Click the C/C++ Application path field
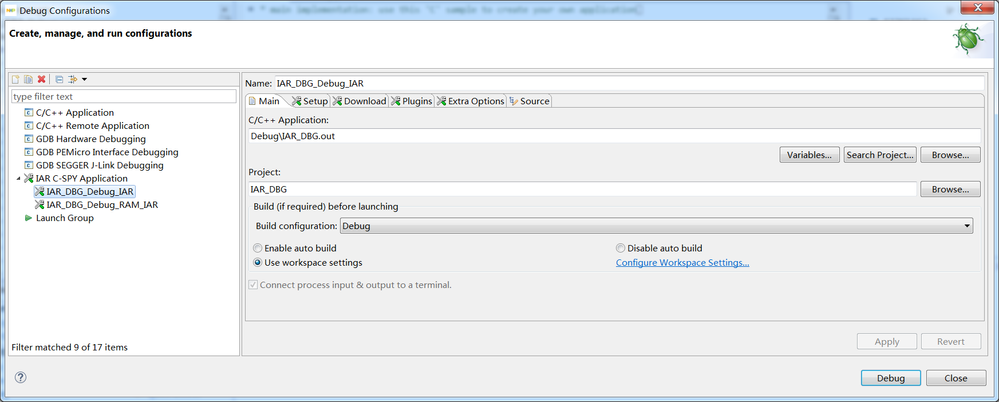This screenshot has height=402, width=999. coord(614,136)
